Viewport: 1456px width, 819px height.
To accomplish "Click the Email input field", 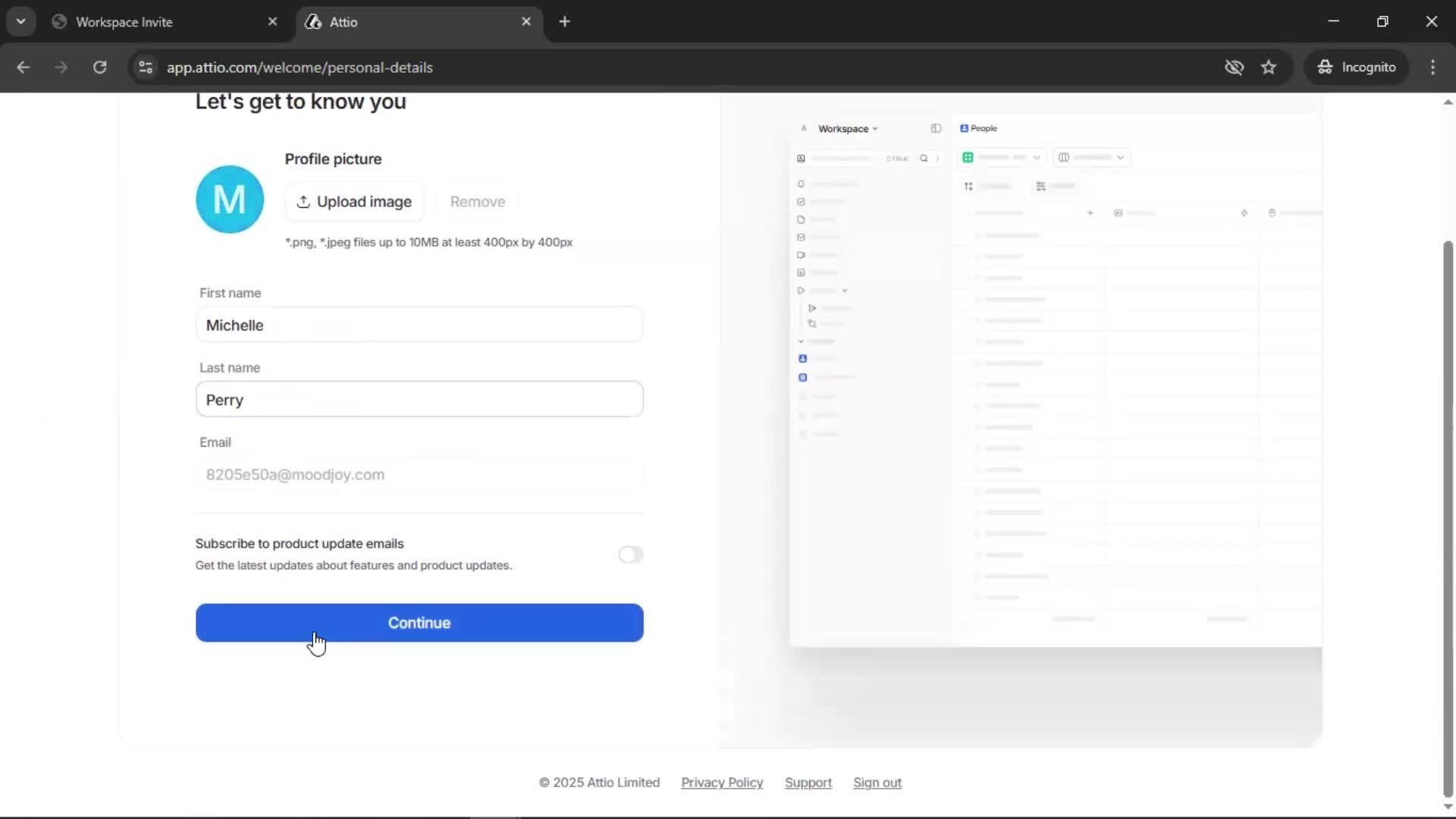I will pos(419,475).
